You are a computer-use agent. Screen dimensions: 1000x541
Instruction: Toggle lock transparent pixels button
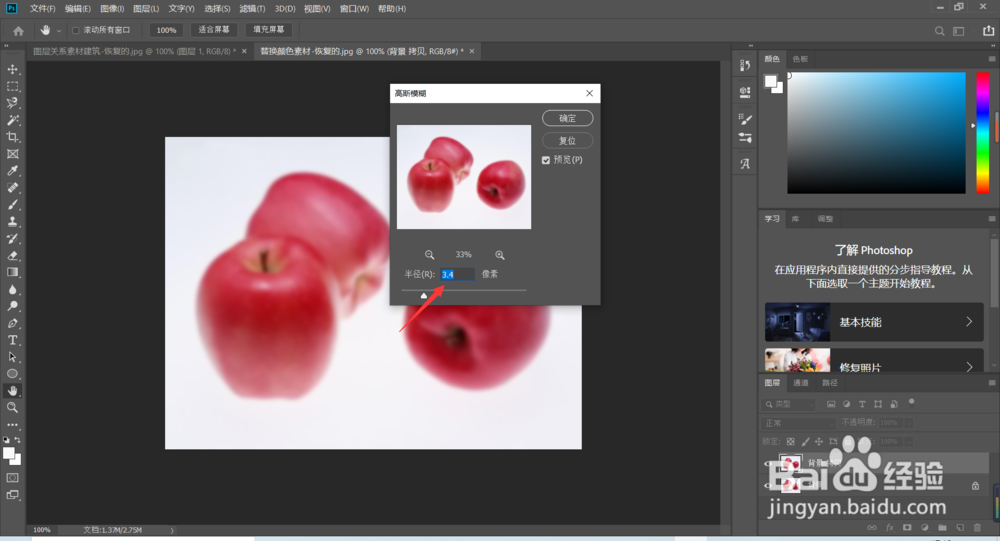tap(790, 441)
